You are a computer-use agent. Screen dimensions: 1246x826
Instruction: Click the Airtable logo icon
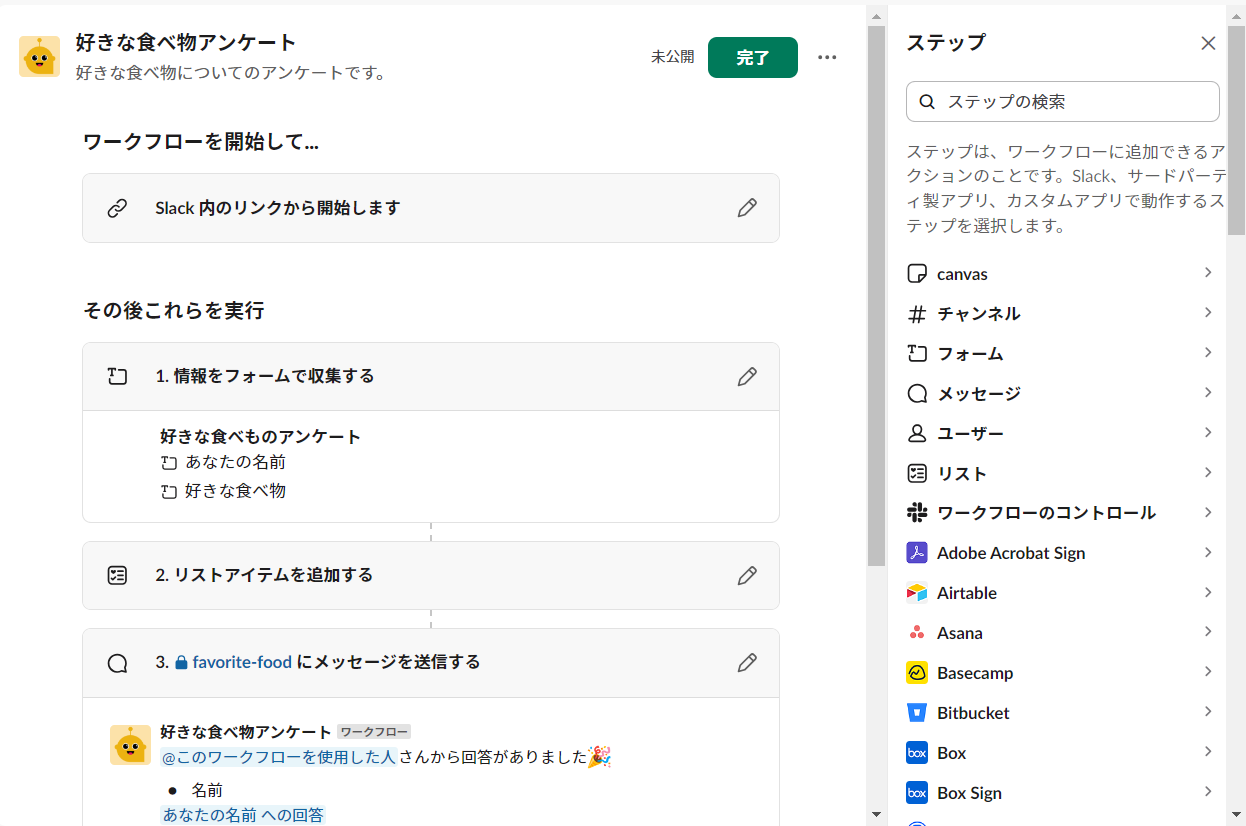click(x=917, y=593)
